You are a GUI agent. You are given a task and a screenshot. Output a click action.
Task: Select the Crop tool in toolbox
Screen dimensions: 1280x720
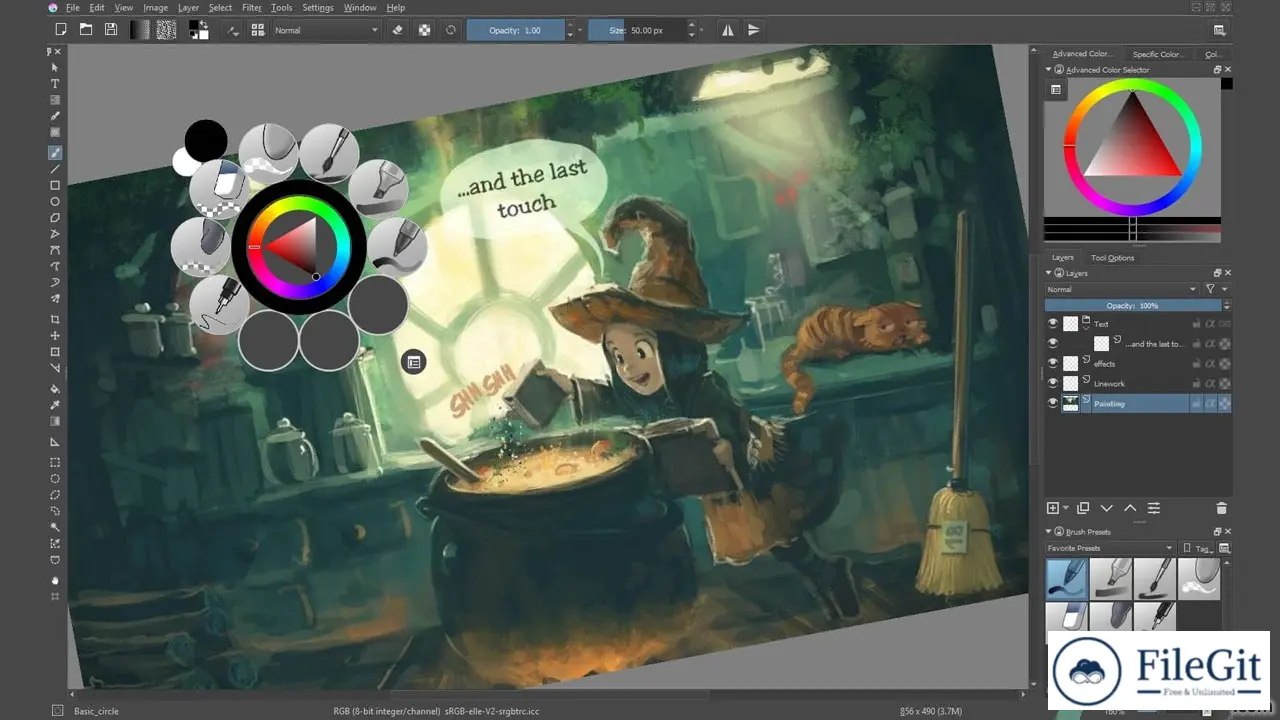(x=55, y=319)
